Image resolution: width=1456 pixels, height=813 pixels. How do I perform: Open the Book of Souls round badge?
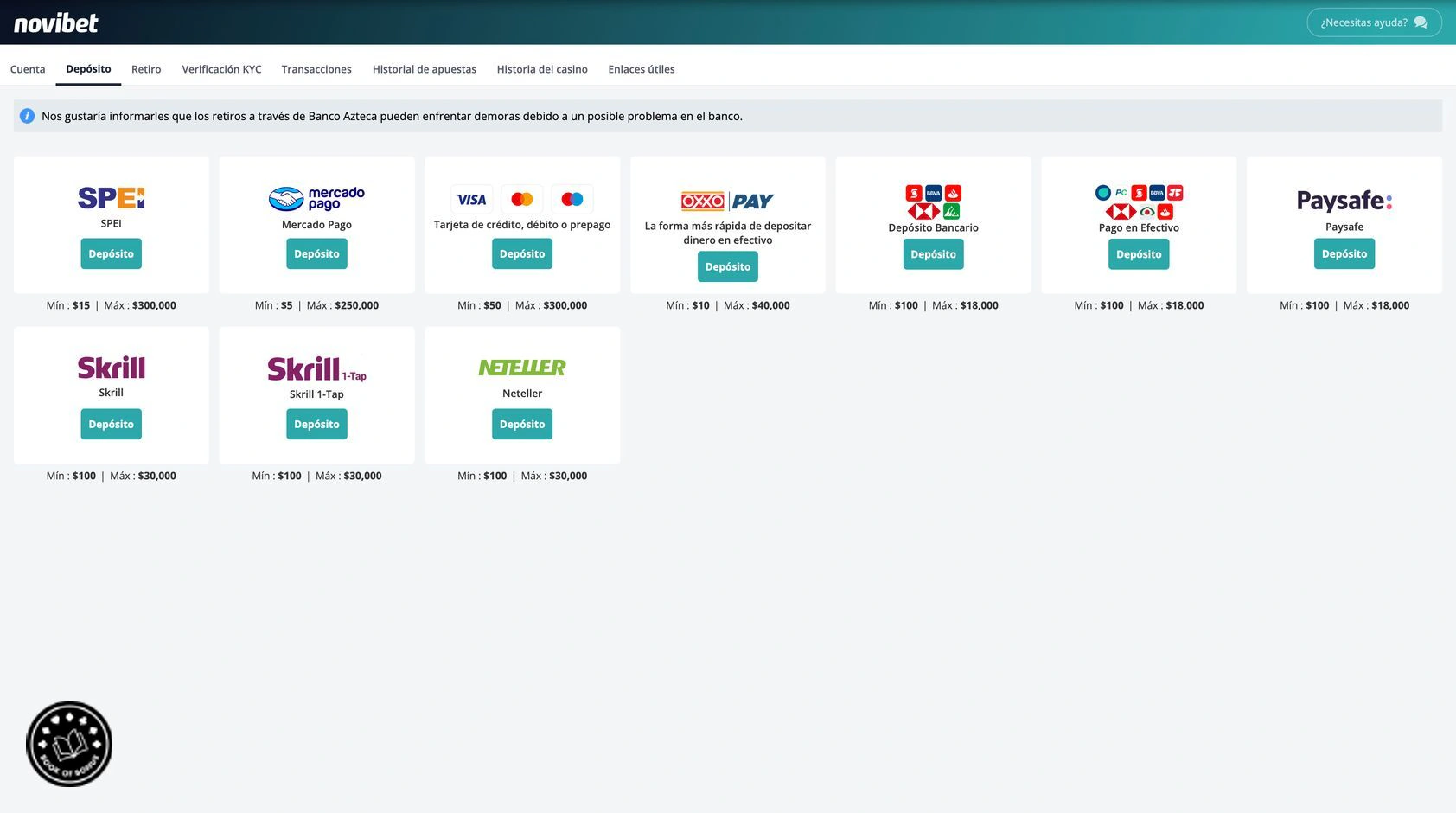tap(69, 744)
